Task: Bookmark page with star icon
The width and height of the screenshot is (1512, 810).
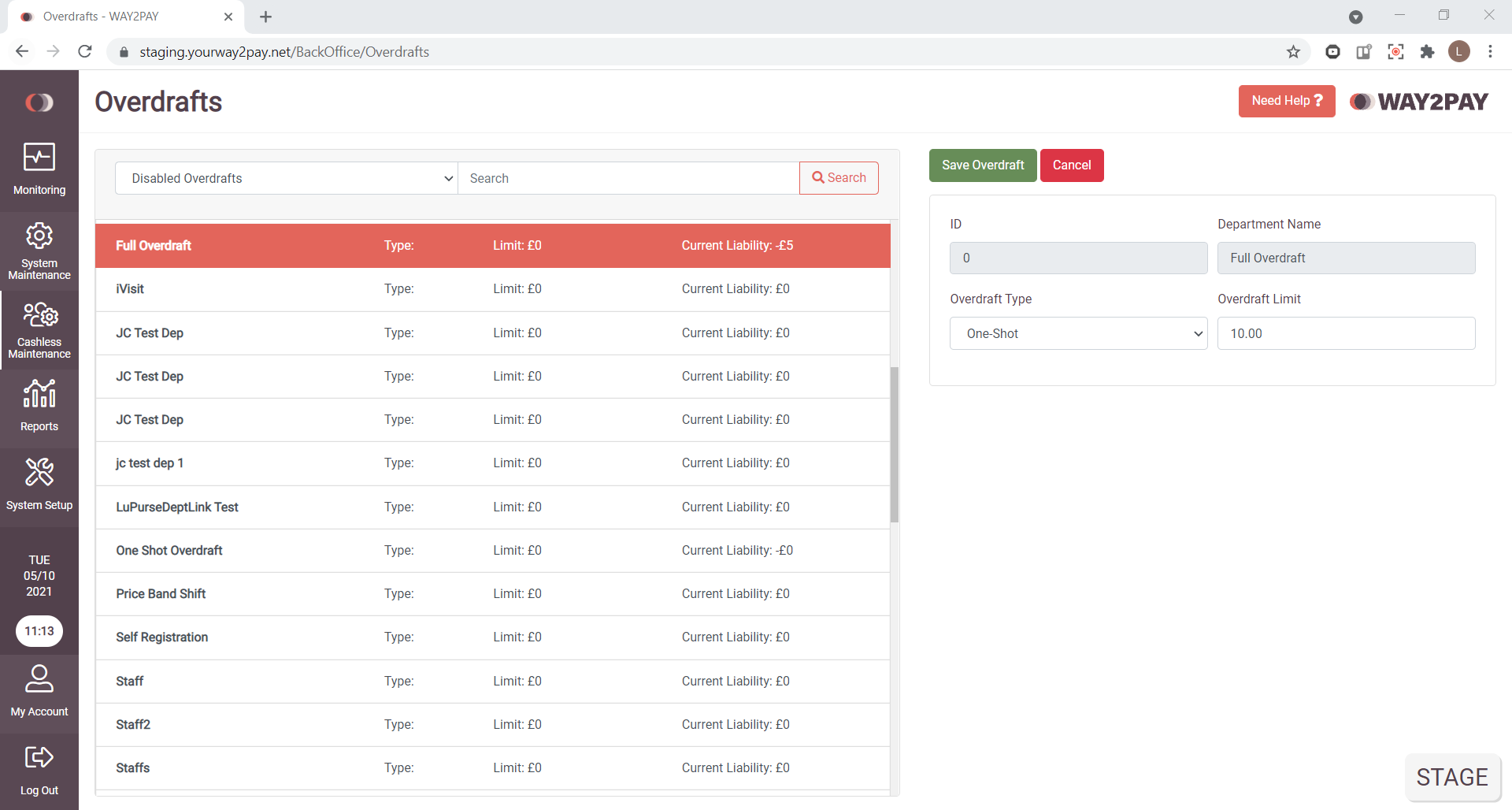Action: click(1293, 52)
